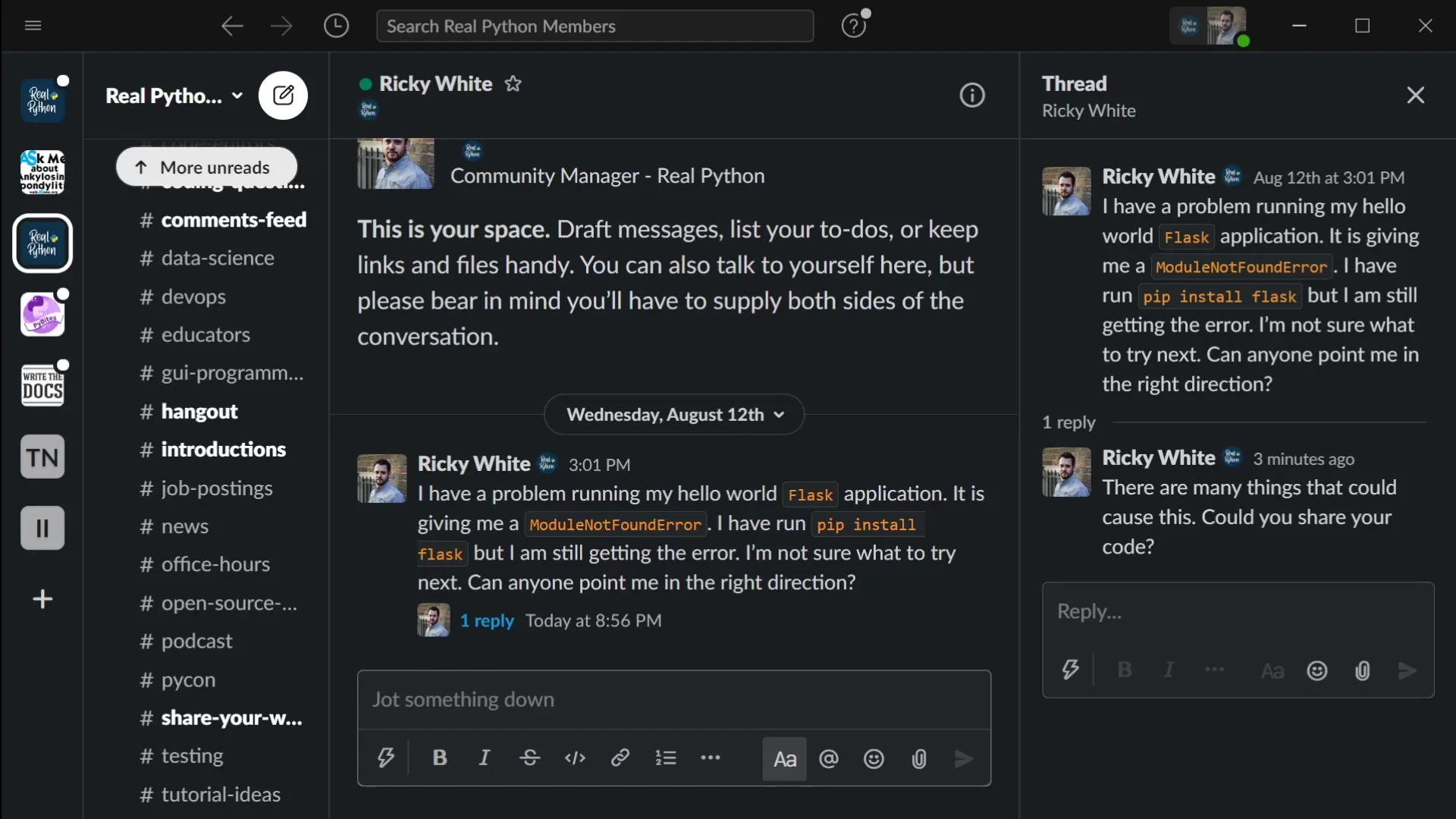Open shortcuts lightning icon in composer

[x=386, y=758]
